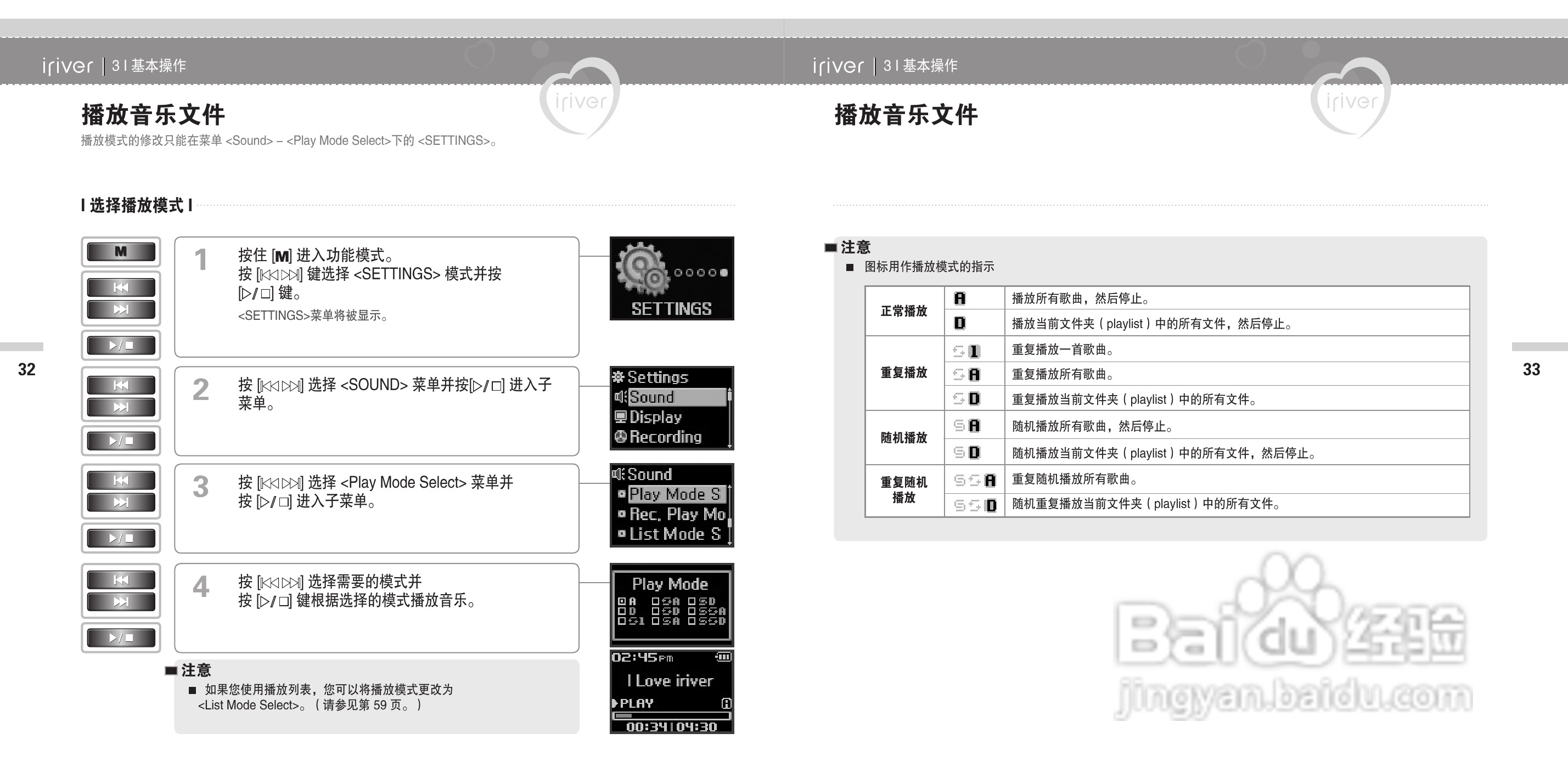Check the repeat-one option in Play Mode

coord(622,621)
